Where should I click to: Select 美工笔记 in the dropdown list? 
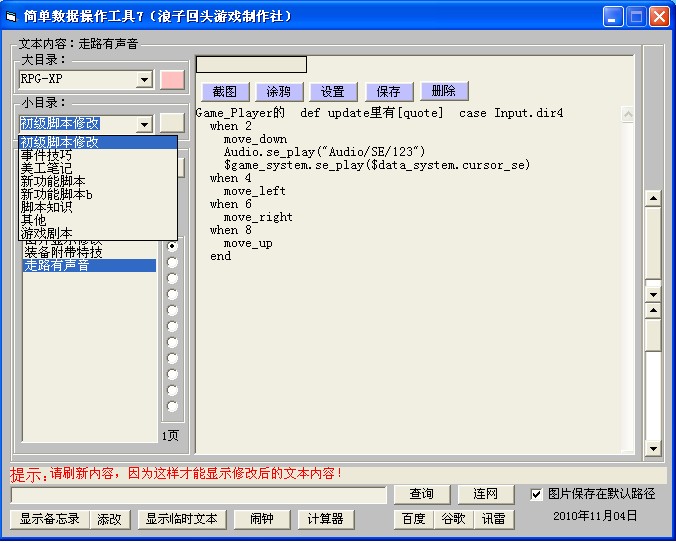(98, 168)
